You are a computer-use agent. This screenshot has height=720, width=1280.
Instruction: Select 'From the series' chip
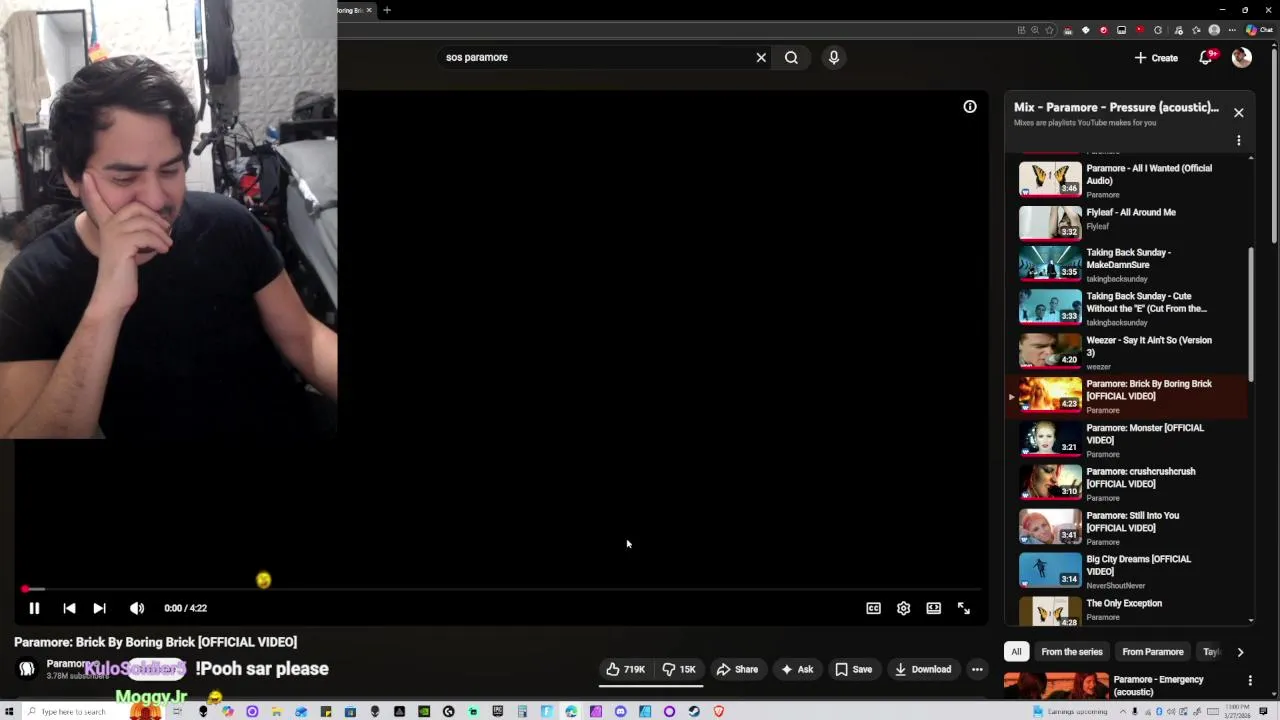(1072, 652)
